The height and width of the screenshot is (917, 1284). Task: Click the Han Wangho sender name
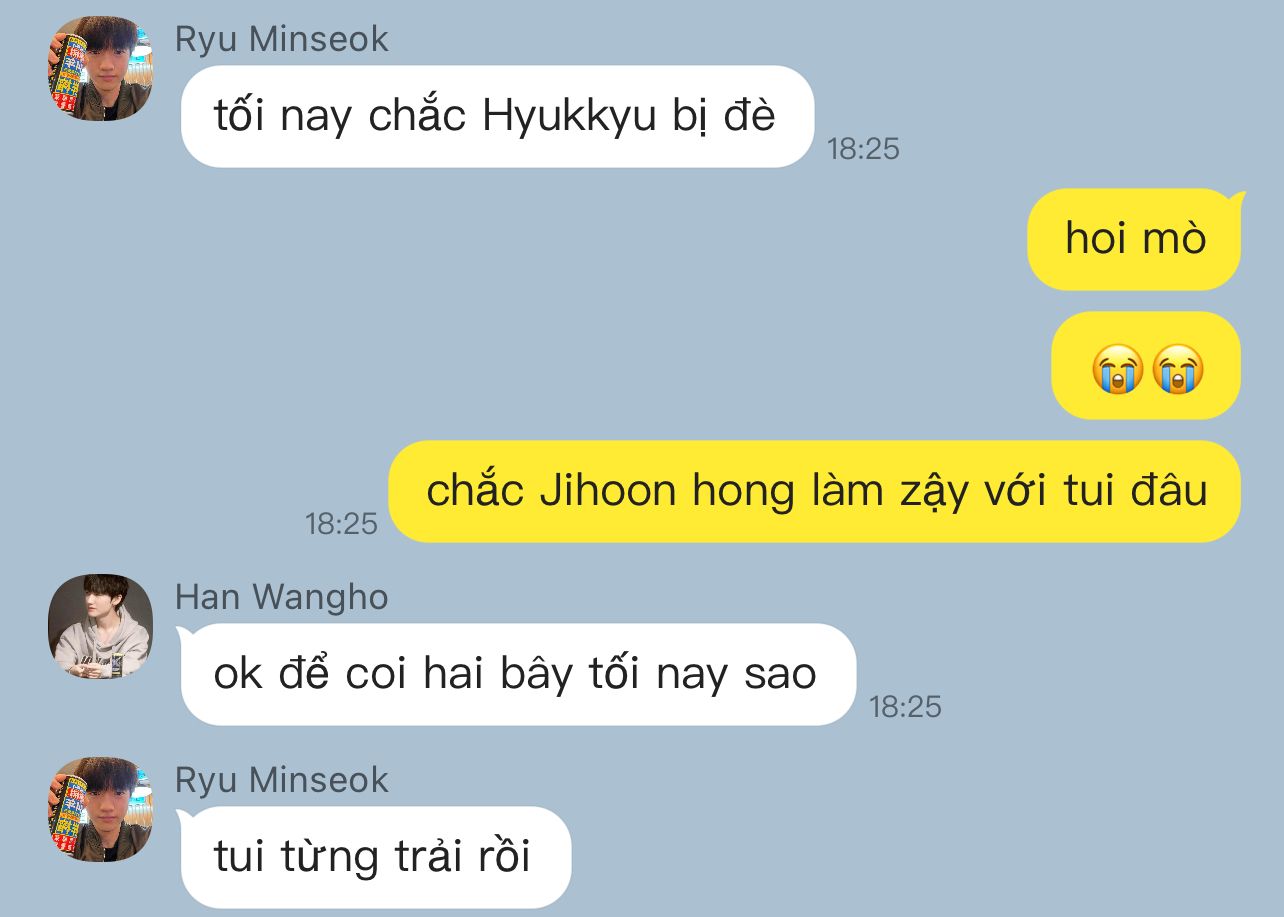click(282, 597)
